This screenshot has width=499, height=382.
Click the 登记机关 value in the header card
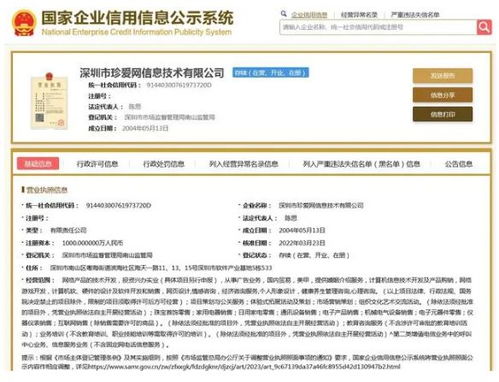(170, 117)
